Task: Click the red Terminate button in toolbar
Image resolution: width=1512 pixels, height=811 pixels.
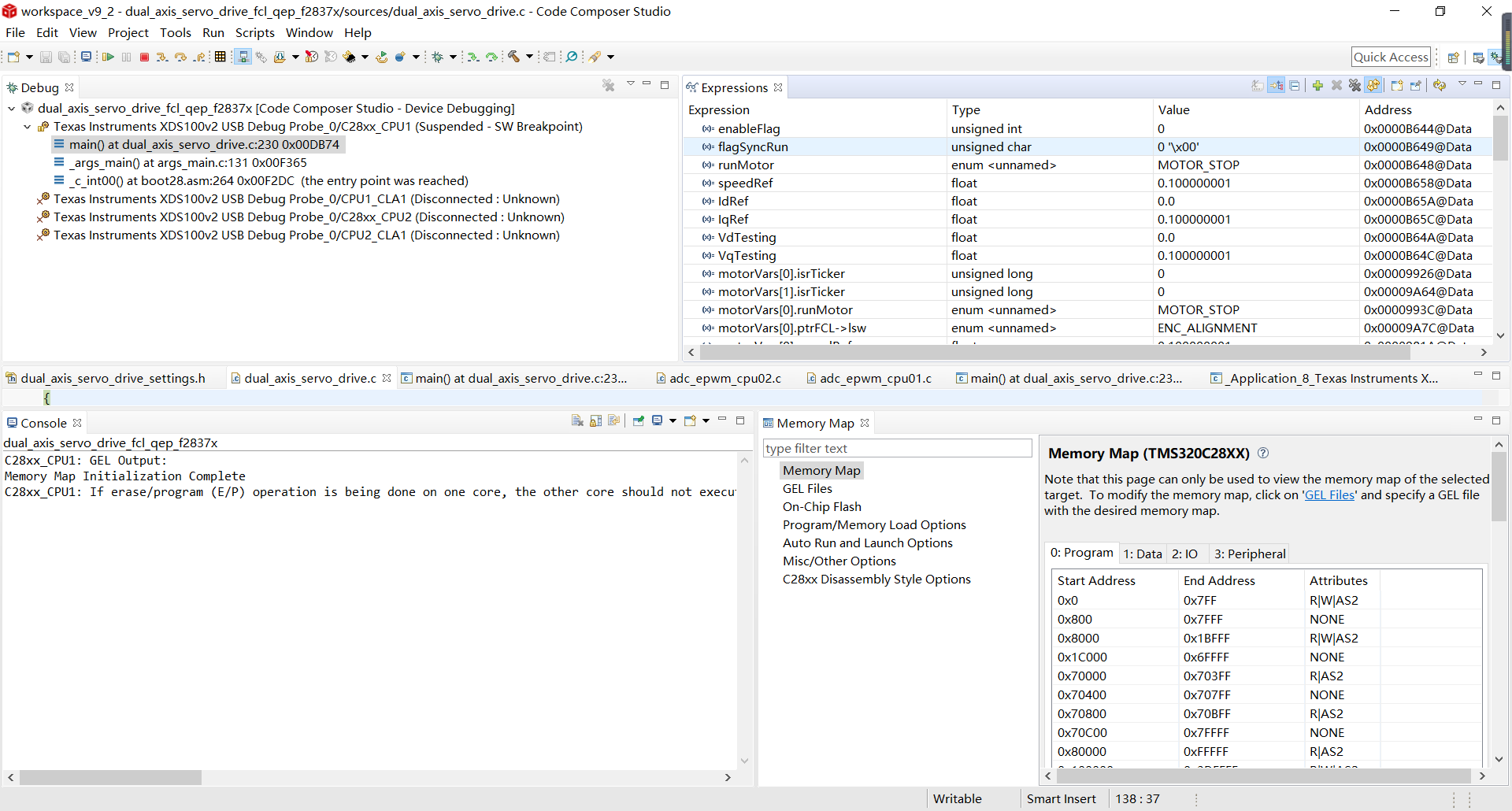Action: (144, 57)
